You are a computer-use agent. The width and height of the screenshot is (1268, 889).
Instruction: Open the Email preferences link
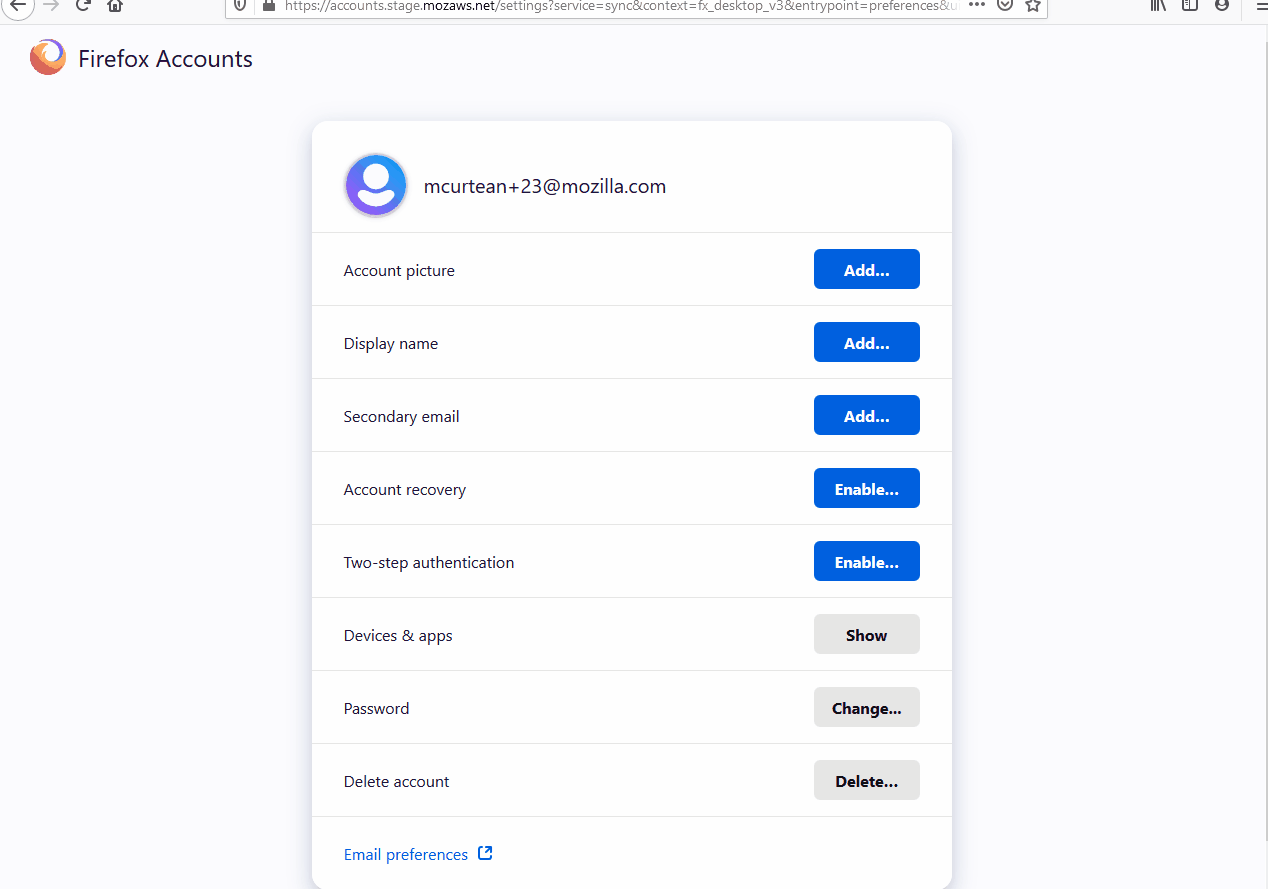pyautogui.click(x=406, y=854)
